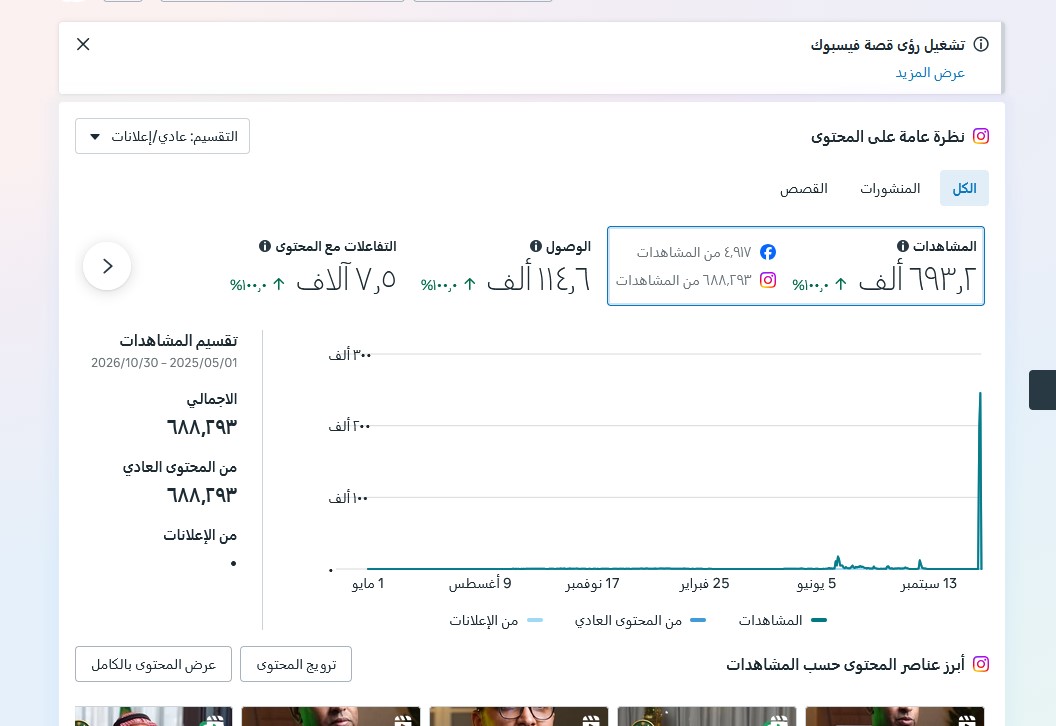The image size is (1056, 726).
Task: Open the التقسيم: عادي/إعلانات dropdown
Action: pyautogui.click(x=162, y=136)
